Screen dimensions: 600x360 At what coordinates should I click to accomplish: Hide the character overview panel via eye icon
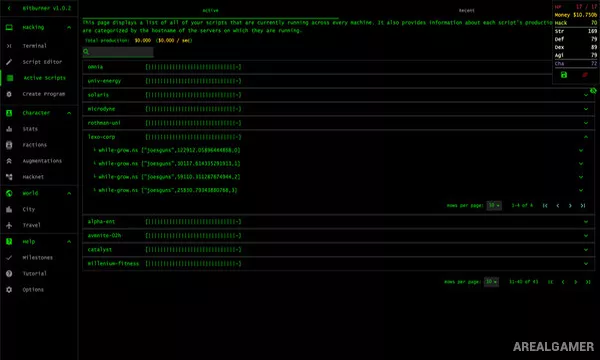tap(593, 91)
